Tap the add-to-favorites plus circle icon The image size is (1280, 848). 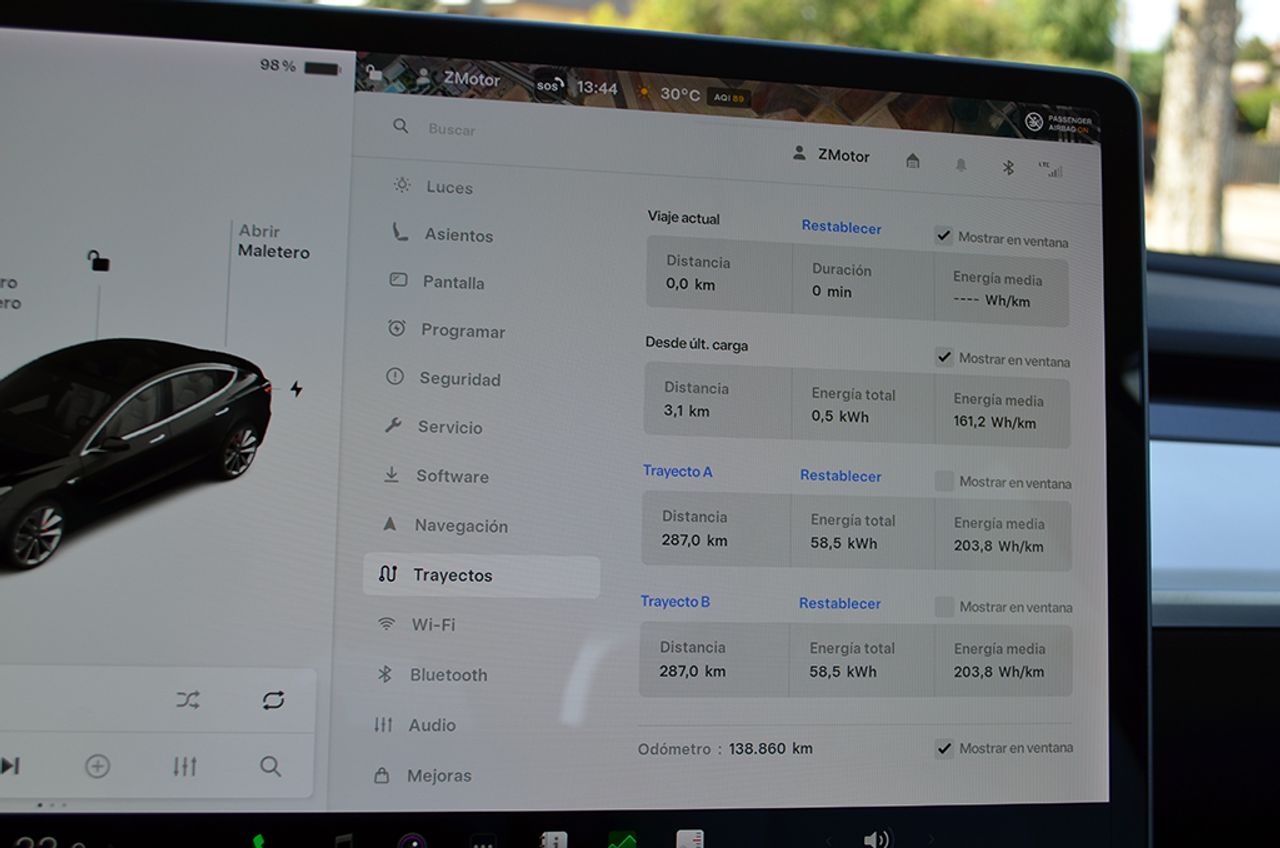tap(97, 766)
